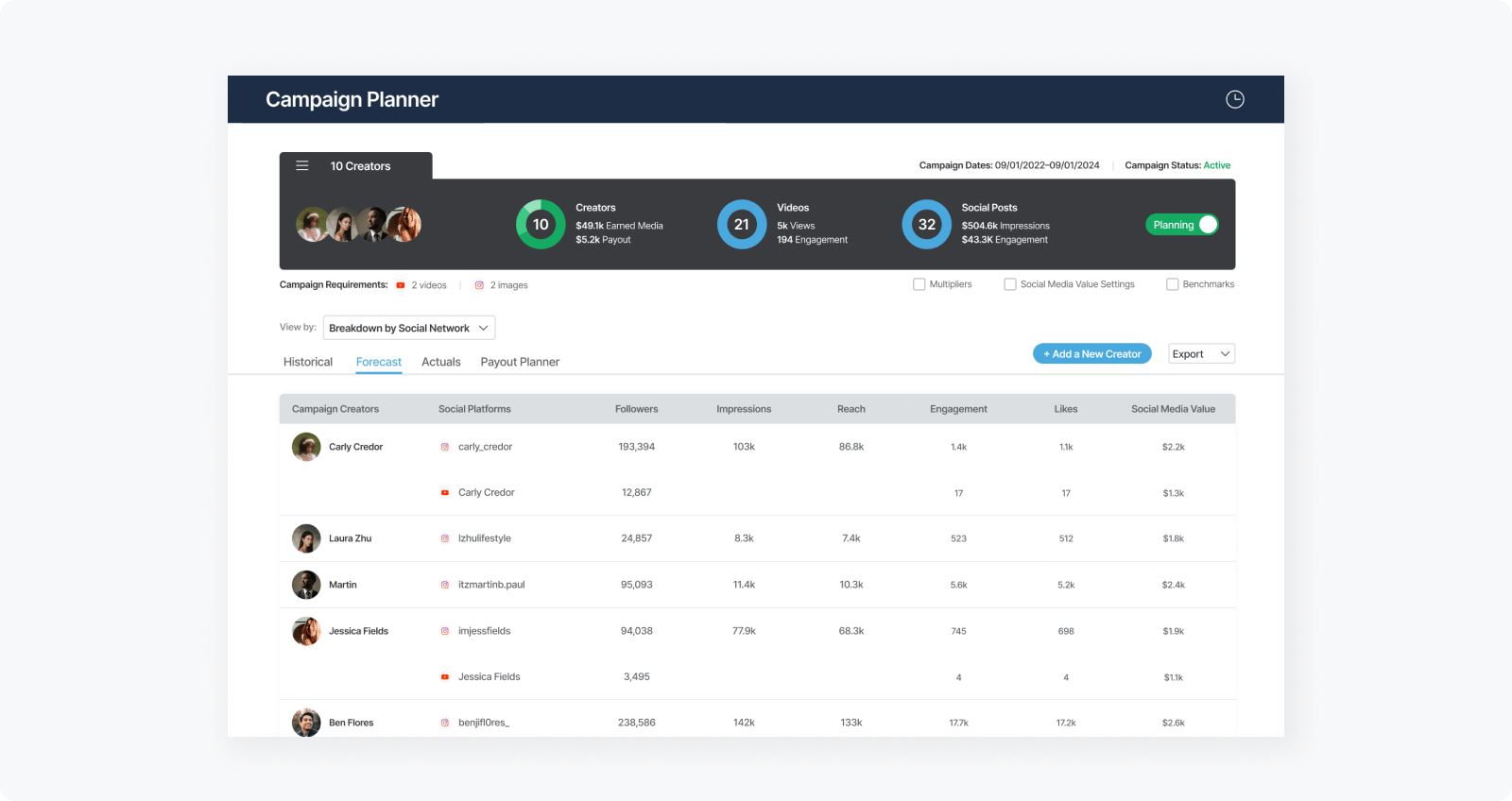The image size is (1512, 801).
Task: Sort by Social Media Value column header
Action: 1174,409
